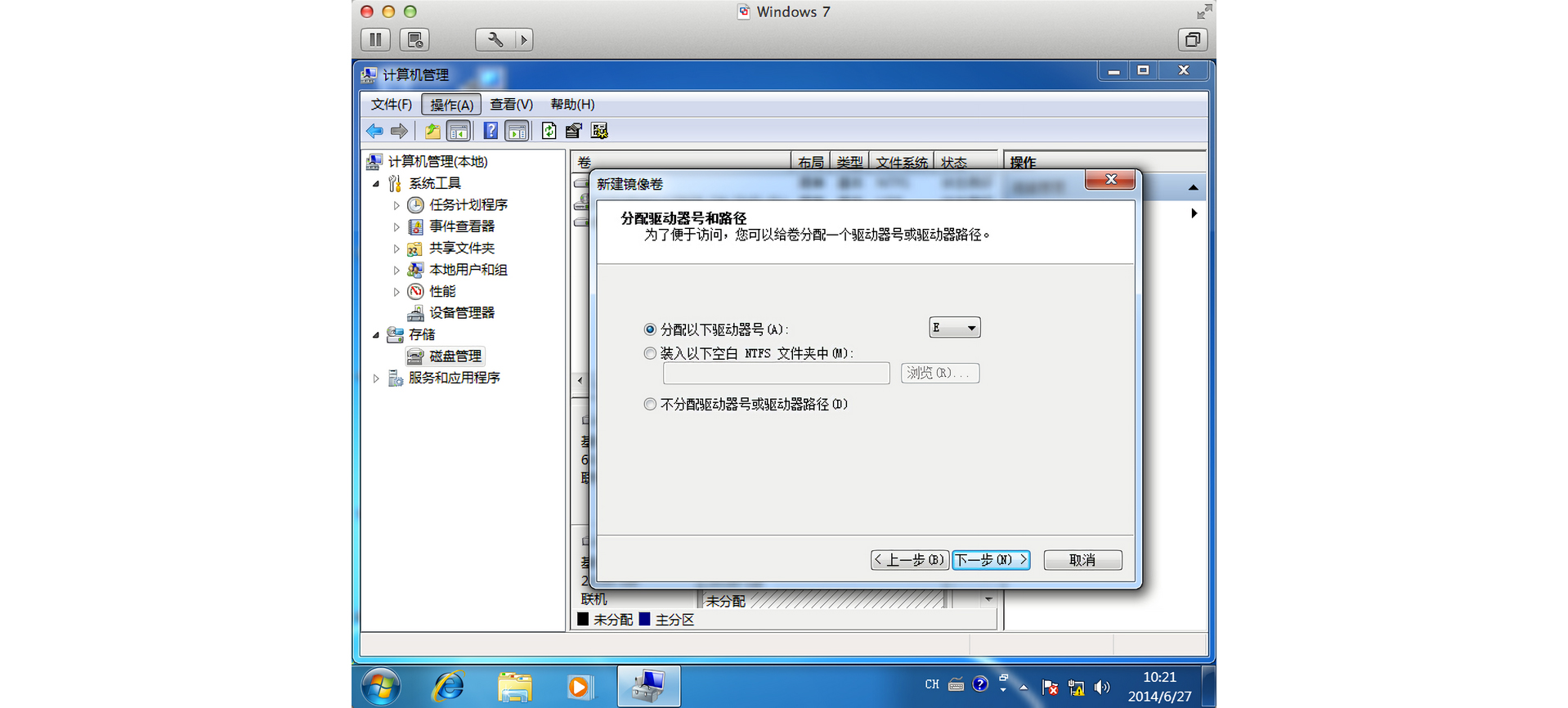Screen dimensions: 1568x708
Task: Click the CH language indicator
Action: tap(932, 685)
